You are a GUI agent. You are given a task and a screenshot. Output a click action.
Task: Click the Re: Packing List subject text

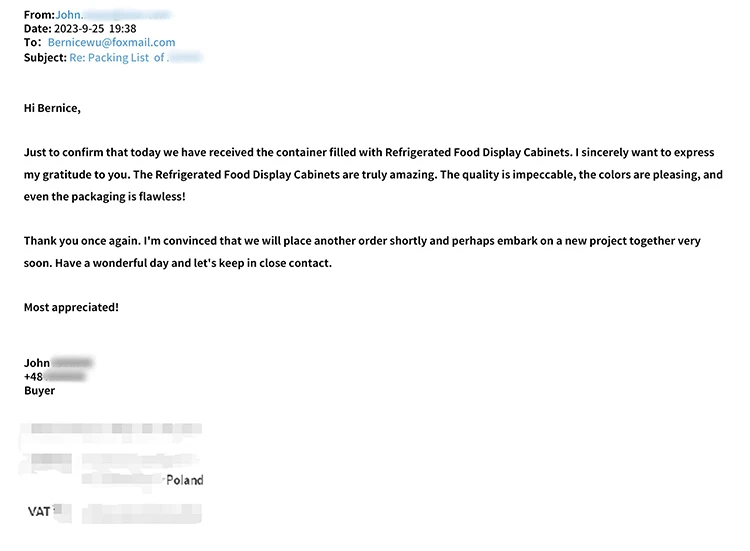(x=117, y=58)
